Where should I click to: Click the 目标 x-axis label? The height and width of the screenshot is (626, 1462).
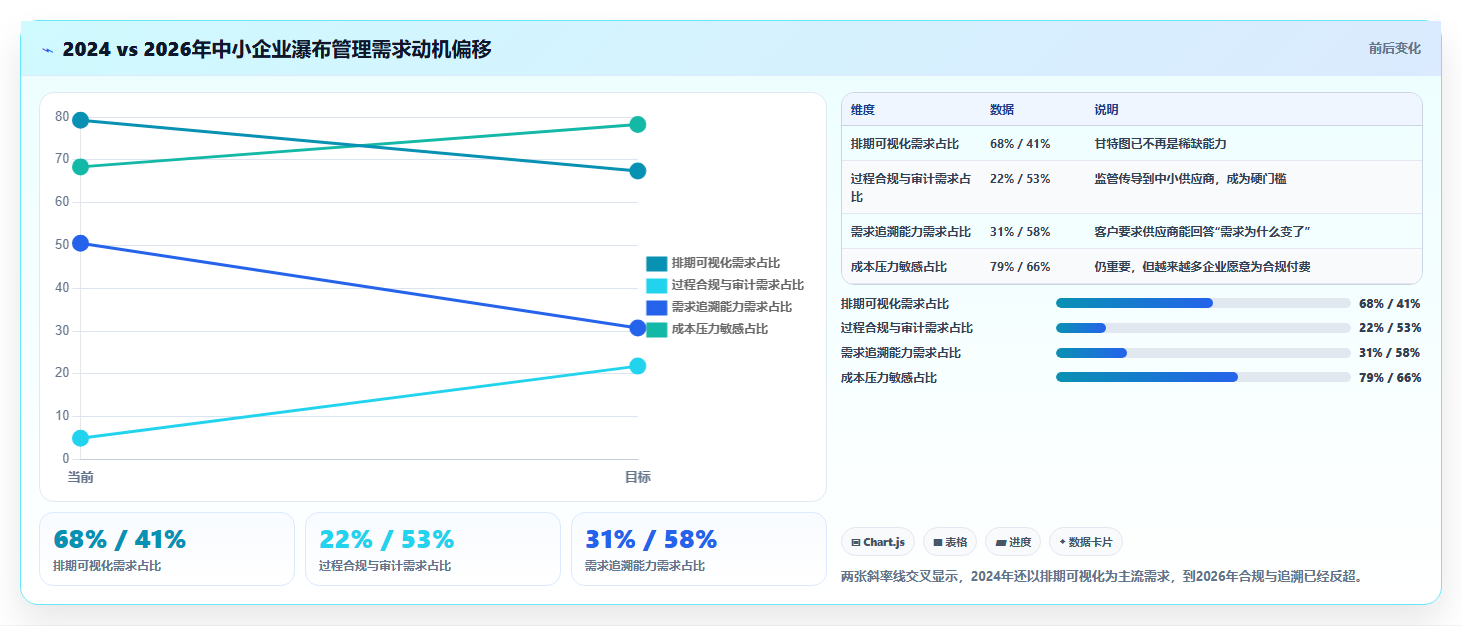point(638,477)
